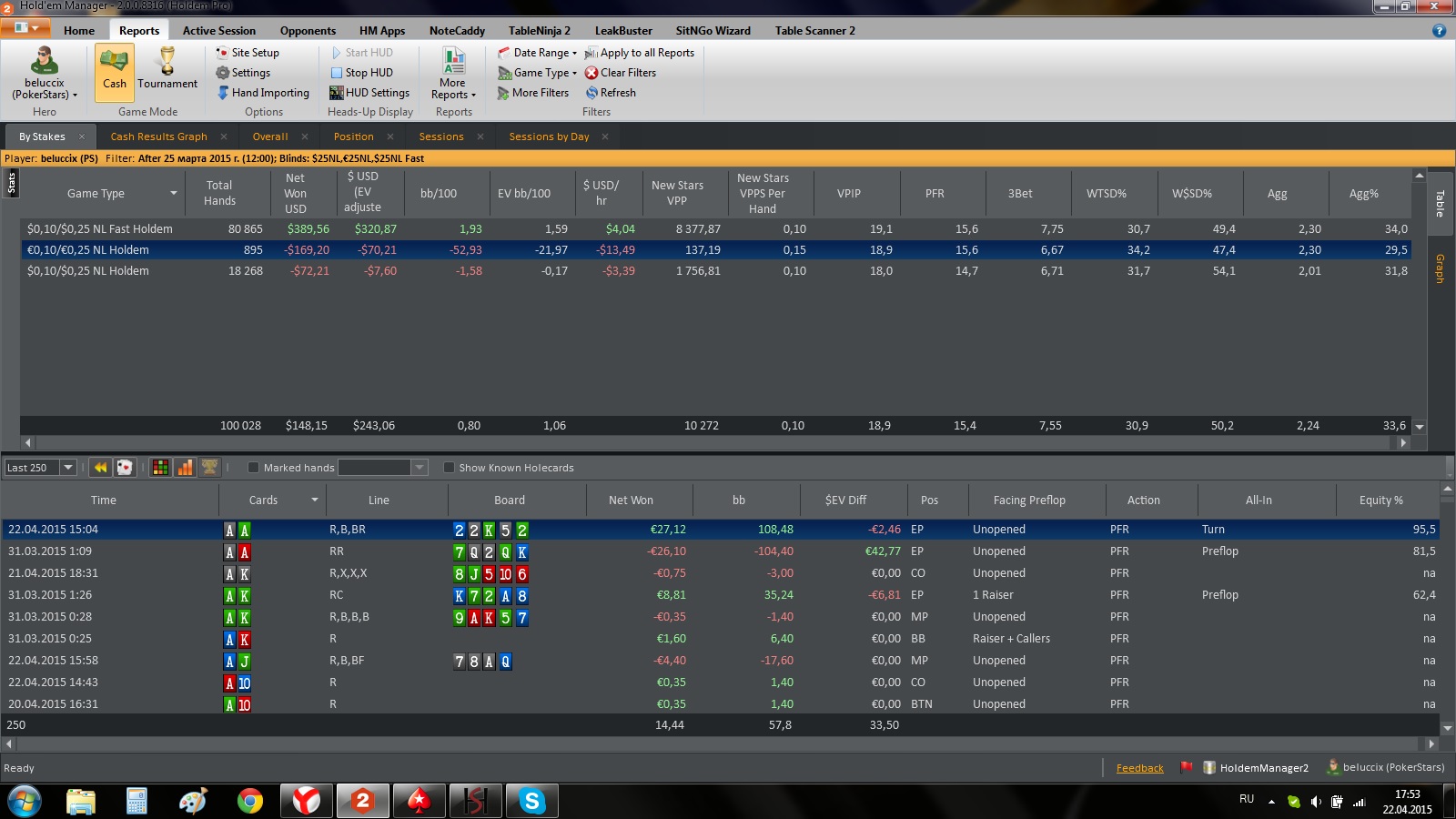Image resolution: width=1456 pixels, height=819 pixels.
Task: Open the help question mark icon
Action: [1439, 30]
